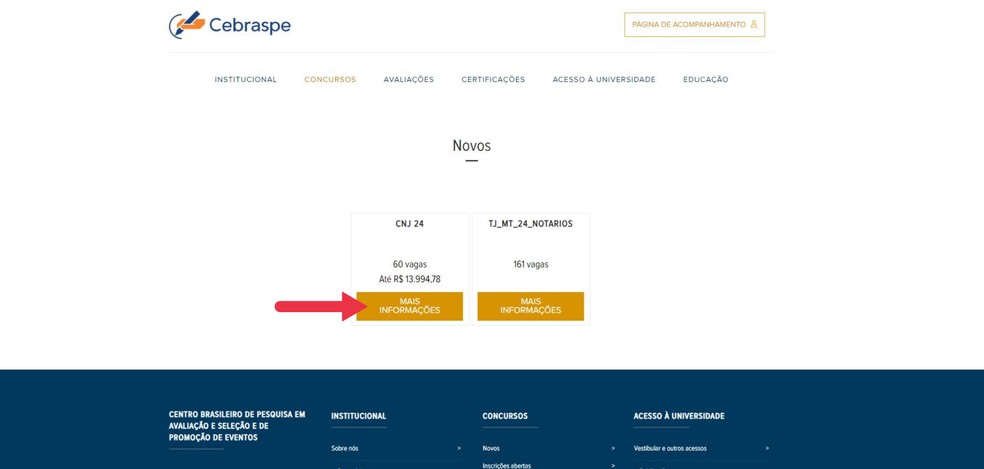The image size is (984, 469).
Task: Click the footer 'Concursos' column heading
Action: pyautogui.click(x=505, y=416)
